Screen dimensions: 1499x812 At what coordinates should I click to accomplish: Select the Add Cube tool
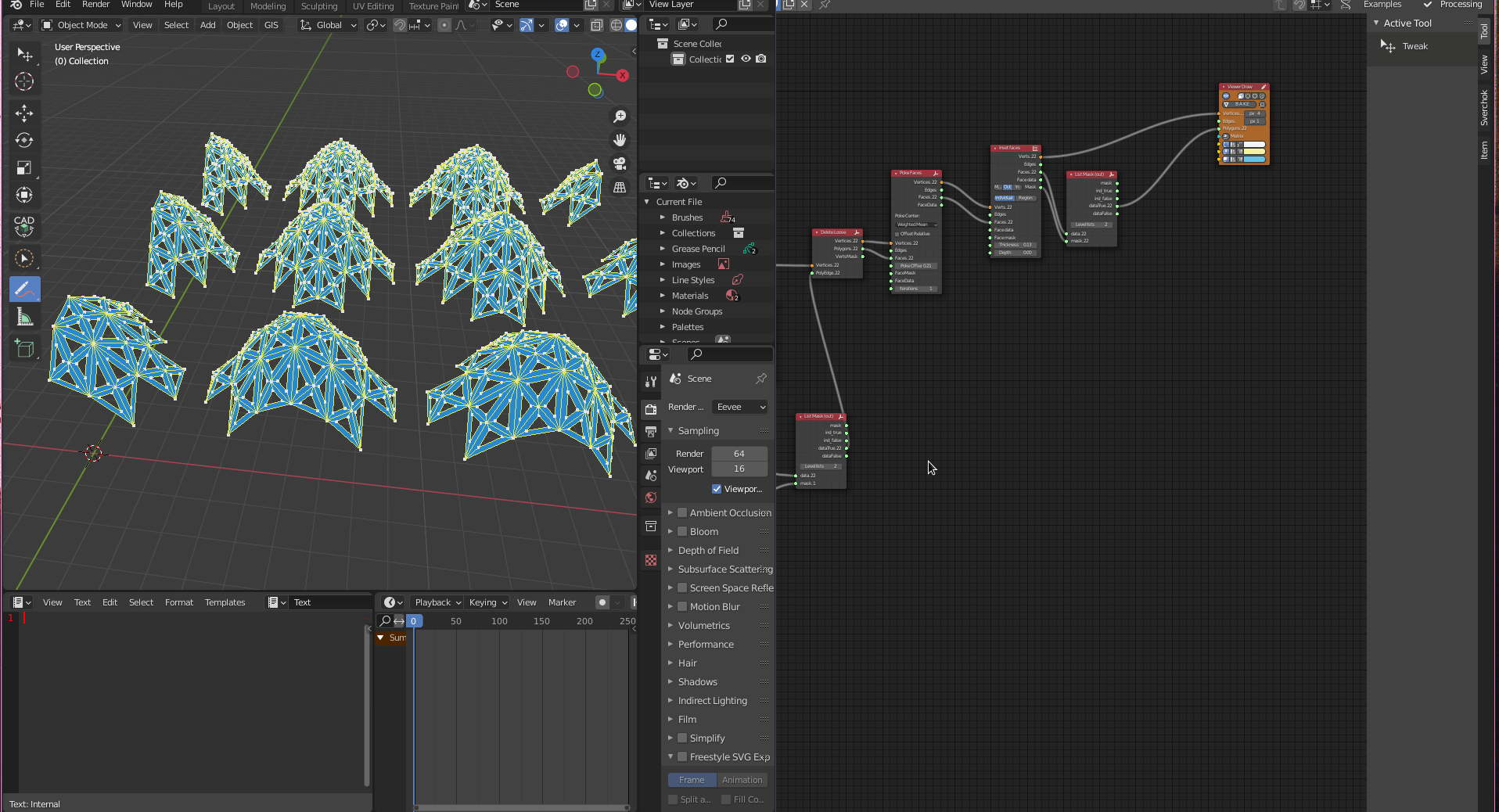tap(24, 349)
